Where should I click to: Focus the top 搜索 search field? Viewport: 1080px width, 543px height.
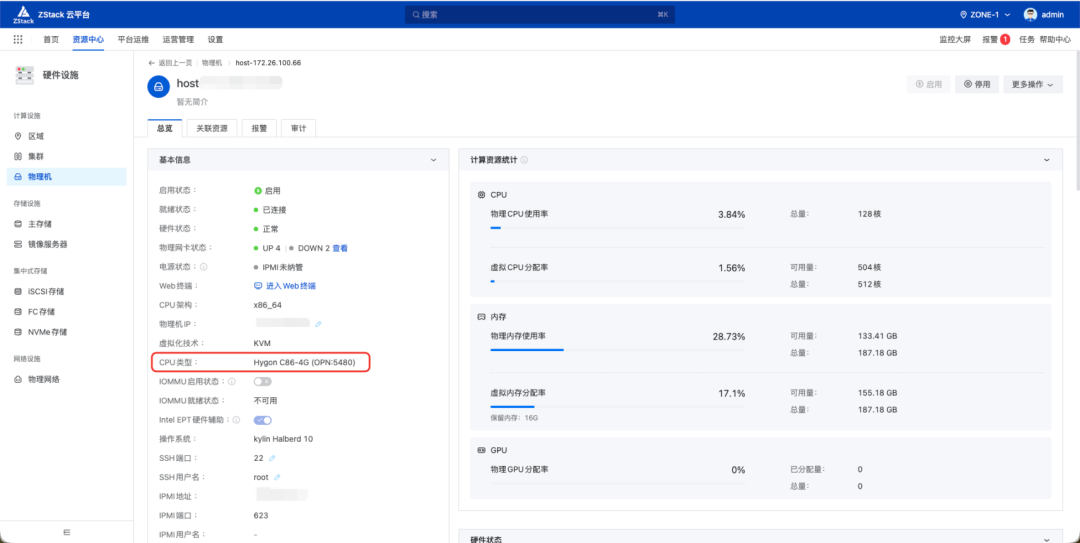[539, 14]
